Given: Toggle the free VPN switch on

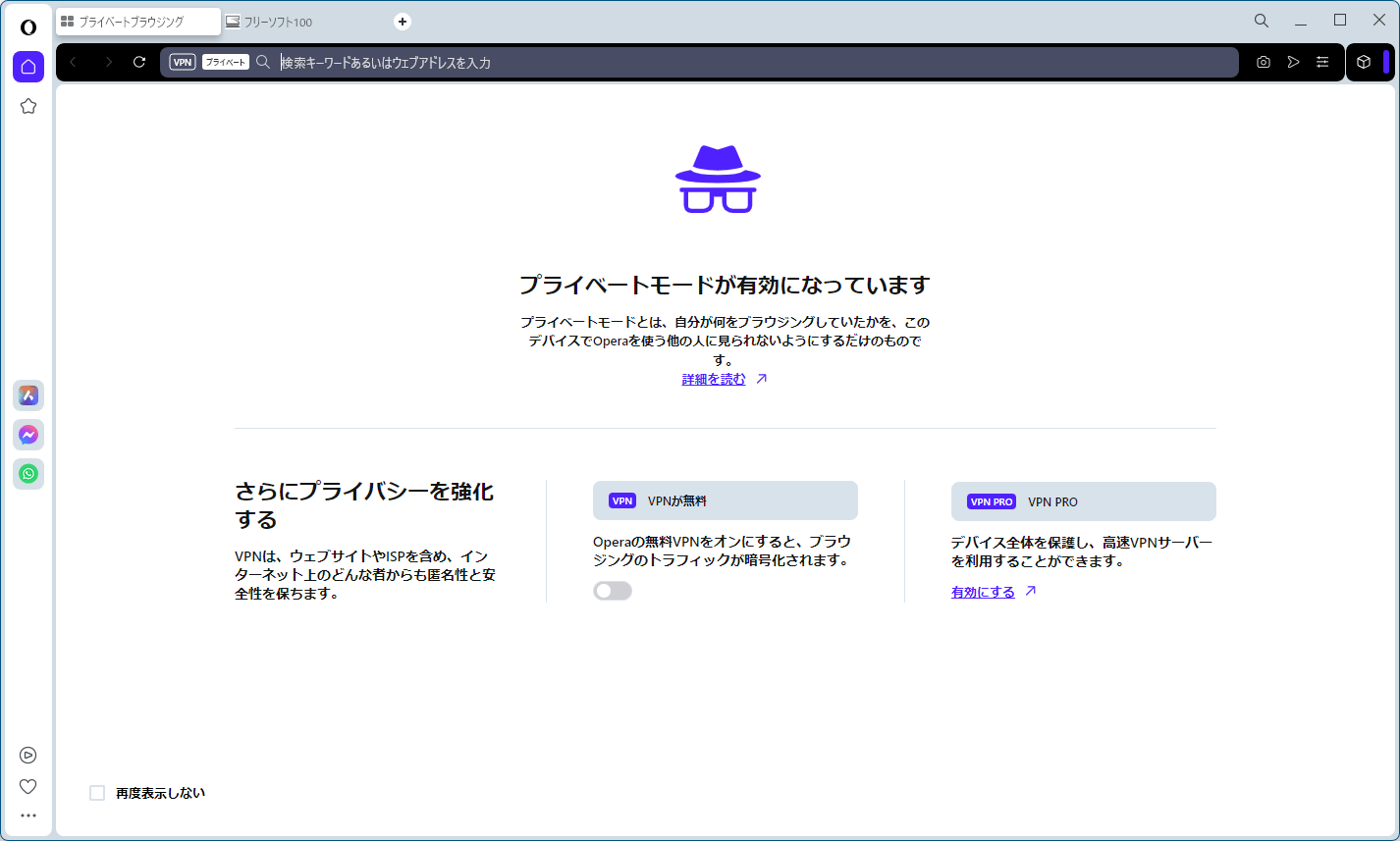Looking at the screenshot, I should pos(613,591).
